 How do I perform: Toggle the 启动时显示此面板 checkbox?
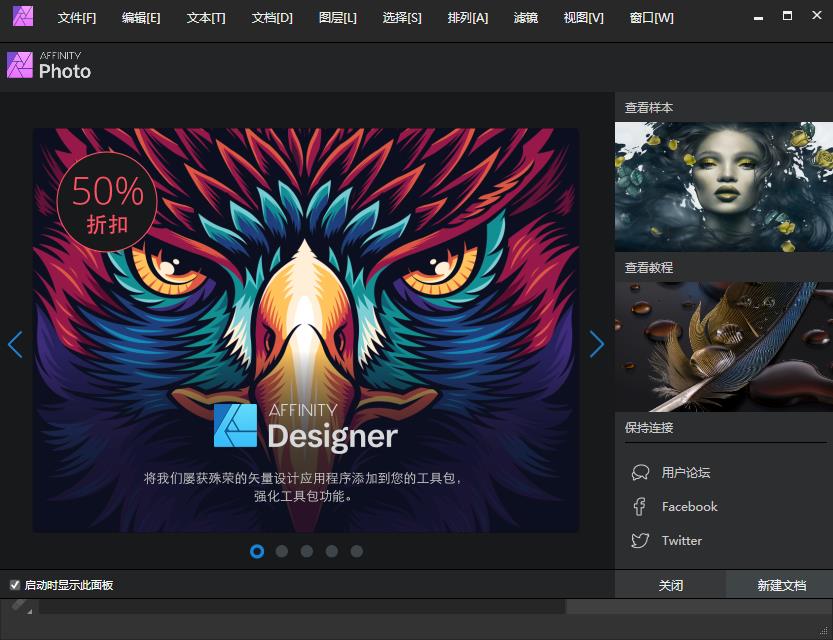pyautogui.click(x=14, y=584)
